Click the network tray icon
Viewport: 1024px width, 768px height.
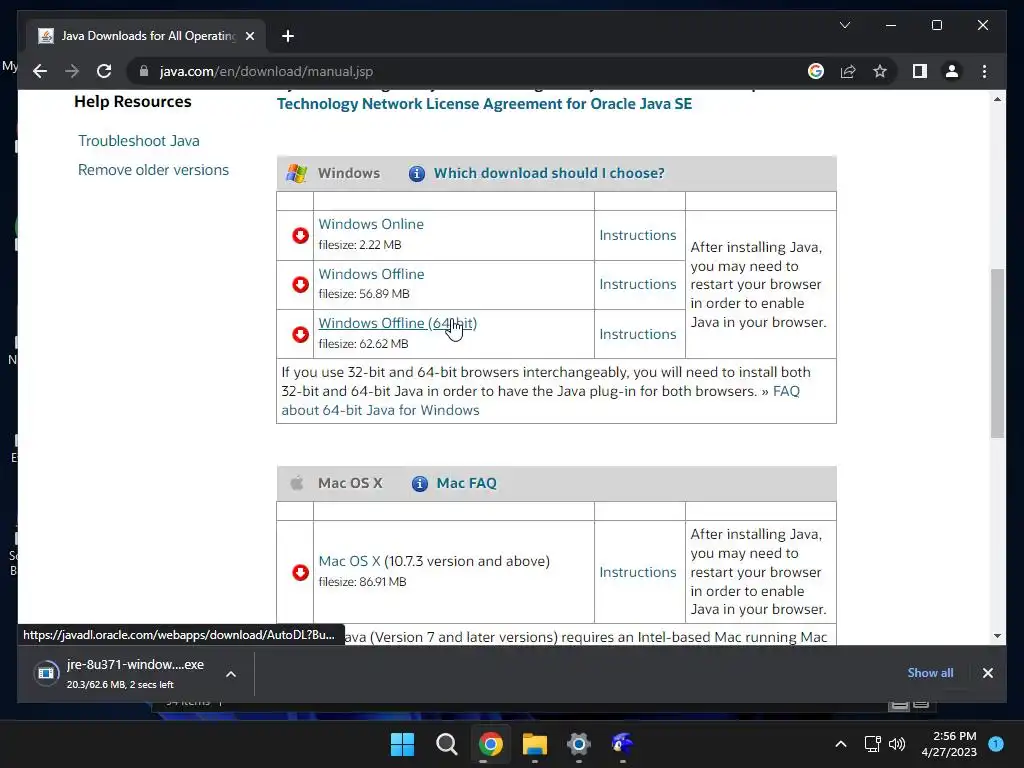point(872,744)
